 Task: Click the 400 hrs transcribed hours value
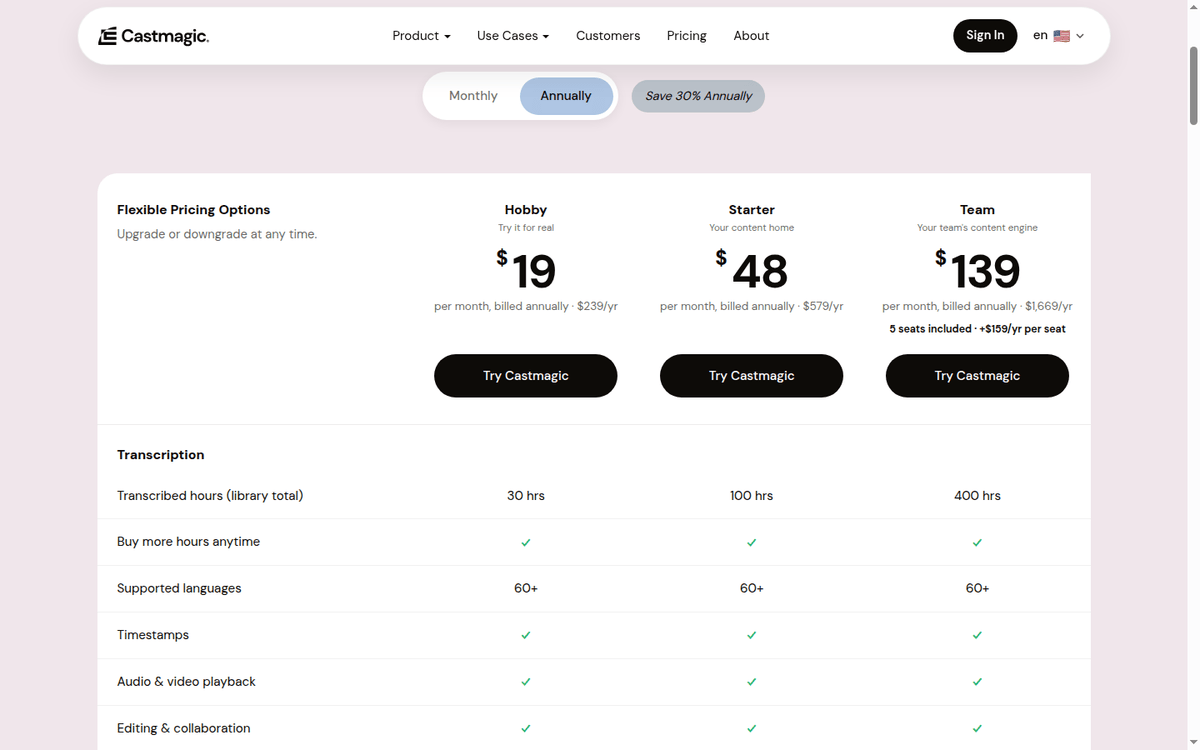pos(977,496)
